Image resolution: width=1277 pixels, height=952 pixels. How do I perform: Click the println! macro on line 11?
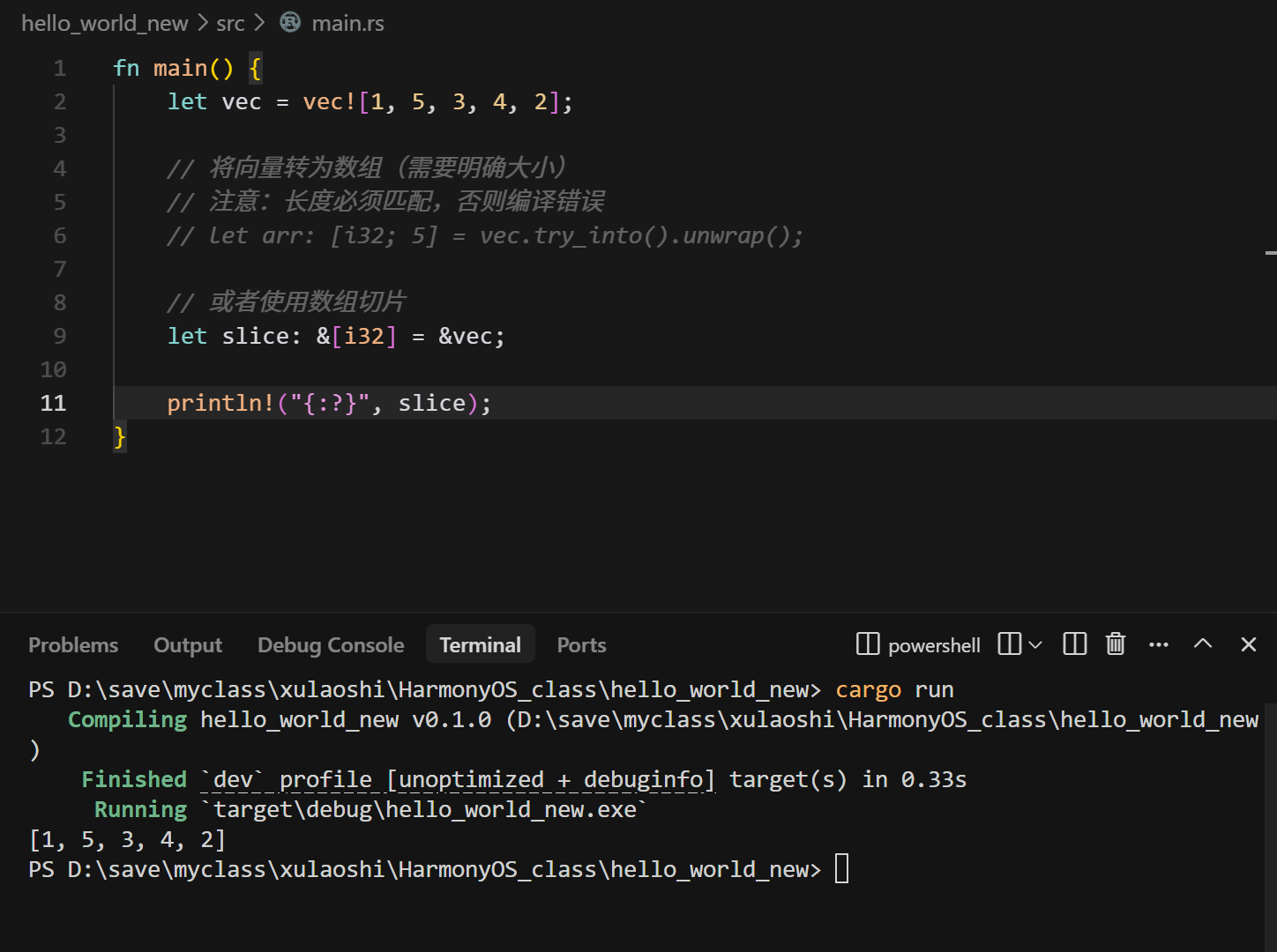[x=220, y=403]
